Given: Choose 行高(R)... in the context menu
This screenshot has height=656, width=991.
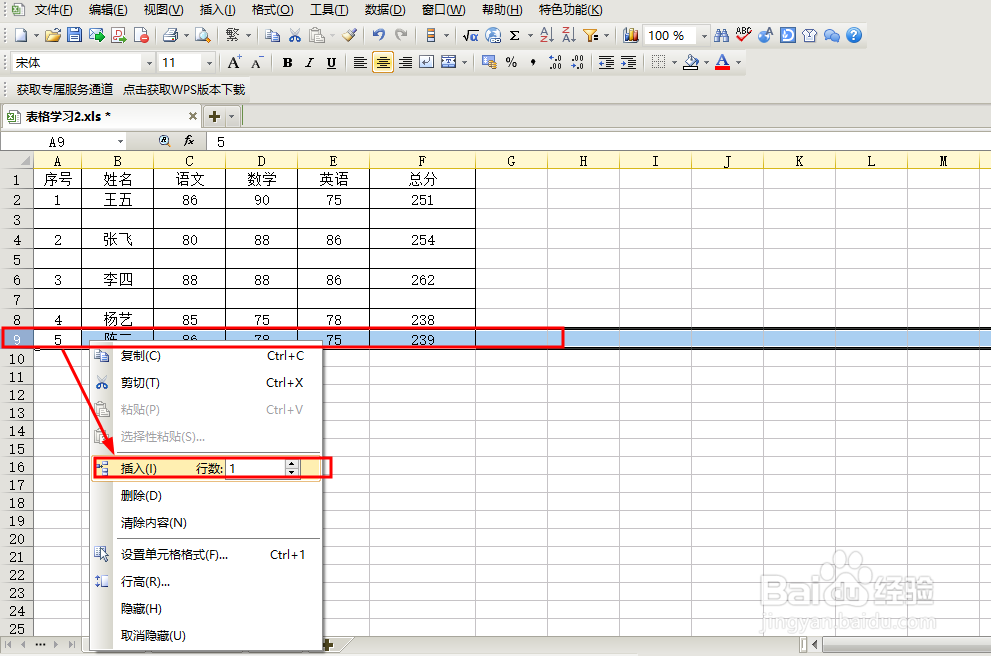Looking at the screenshot, I should (x=208, y=581).
